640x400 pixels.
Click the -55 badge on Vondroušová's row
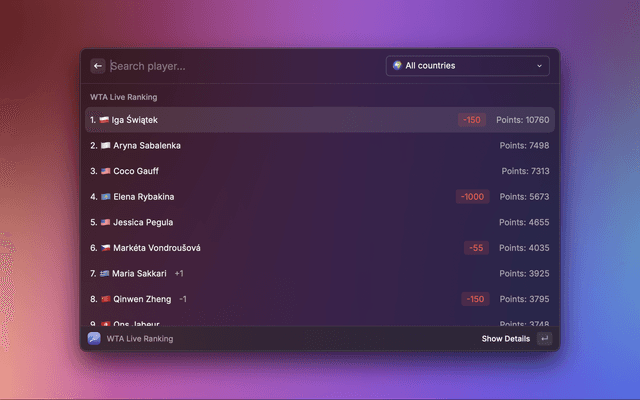click(x=476, y=248)
